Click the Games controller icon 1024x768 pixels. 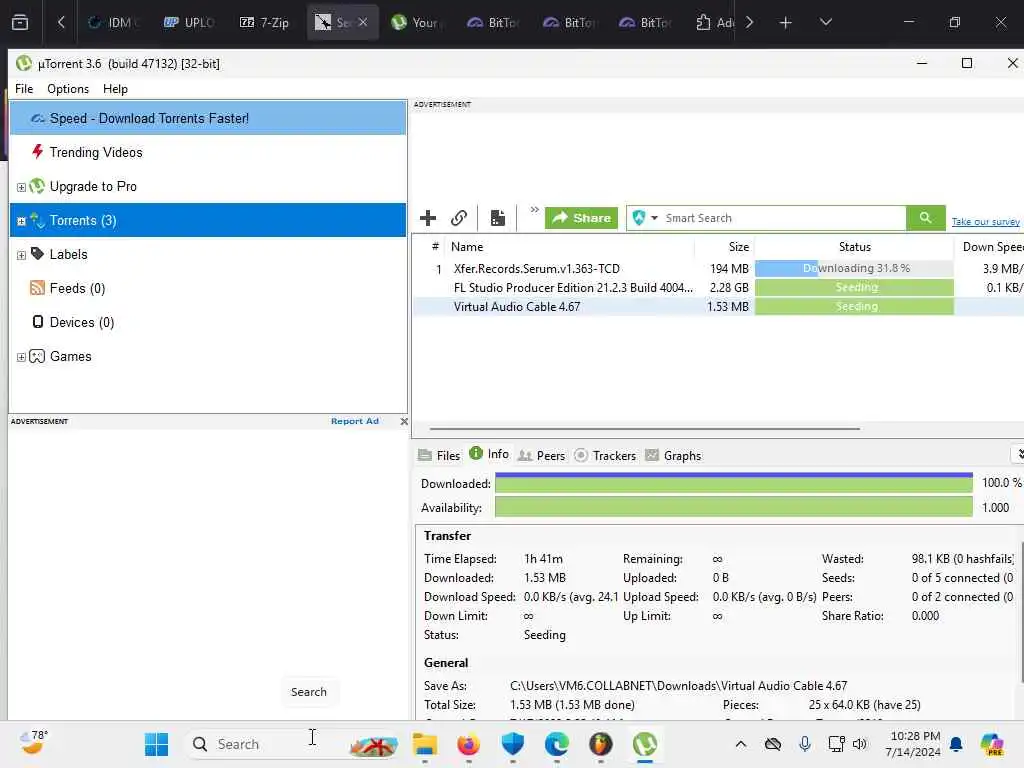(37, 356)
